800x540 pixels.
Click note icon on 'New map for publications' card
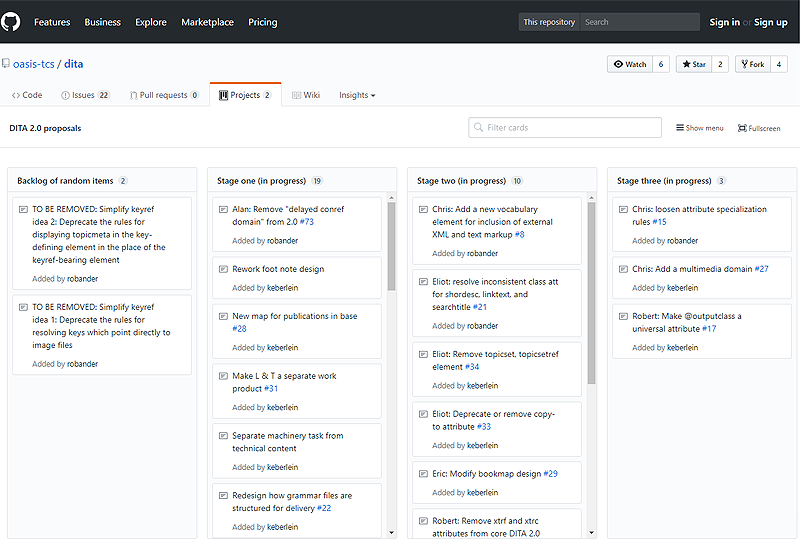[223, 316]
